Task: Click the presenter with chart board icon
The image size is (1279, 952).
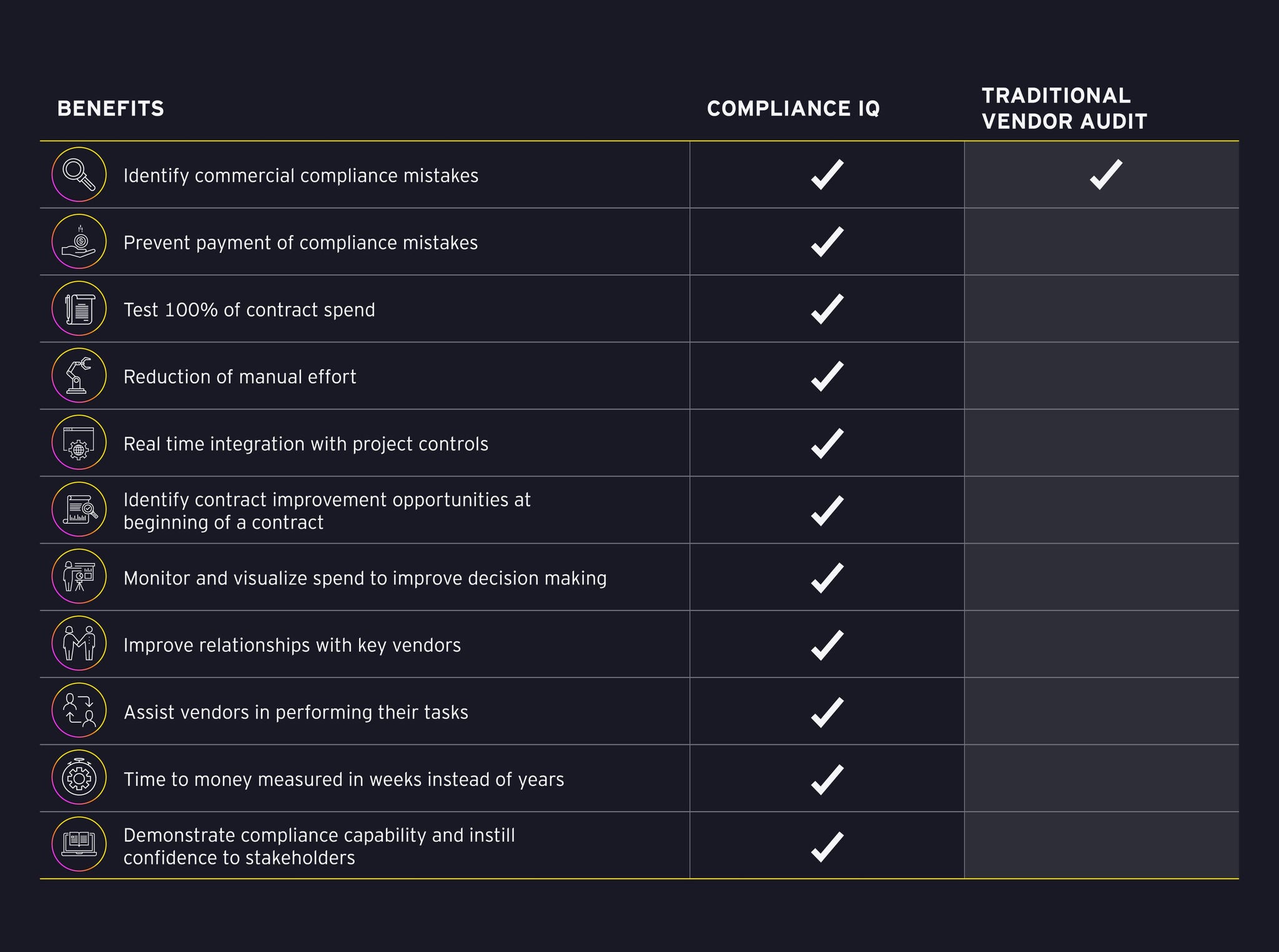Action: click(79, 577)
